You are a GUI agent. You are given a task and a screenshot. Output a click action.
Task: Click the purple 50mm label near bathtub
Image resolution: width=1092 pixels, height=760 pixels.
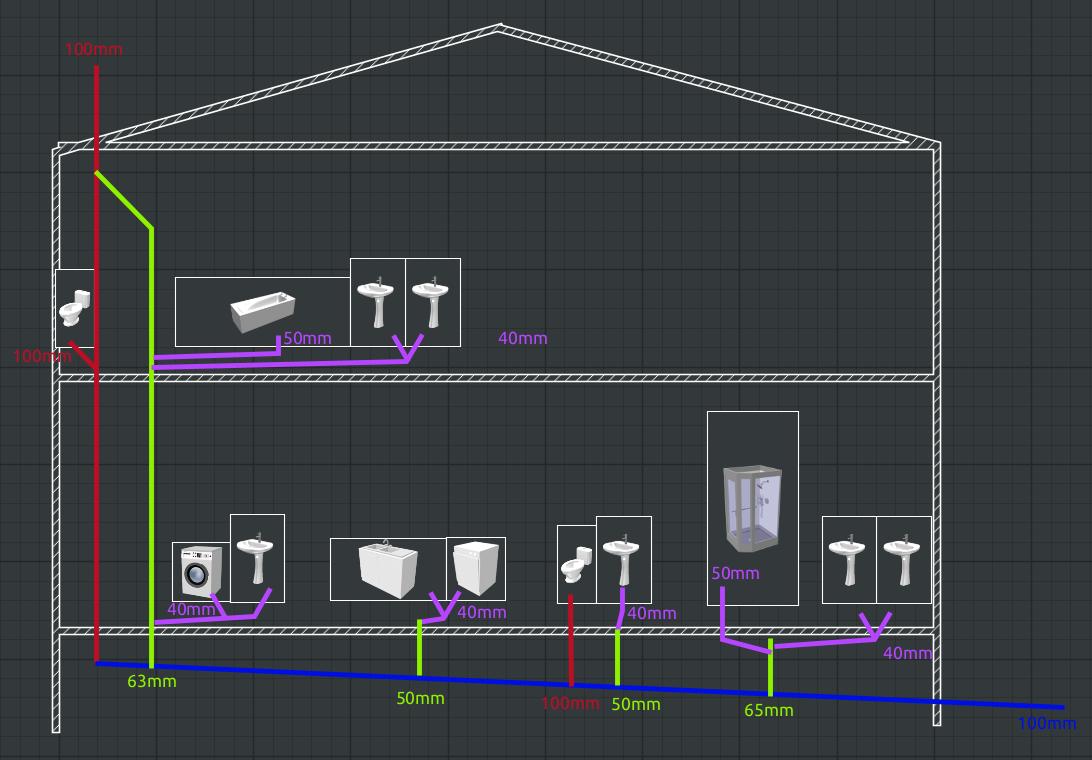307,338
